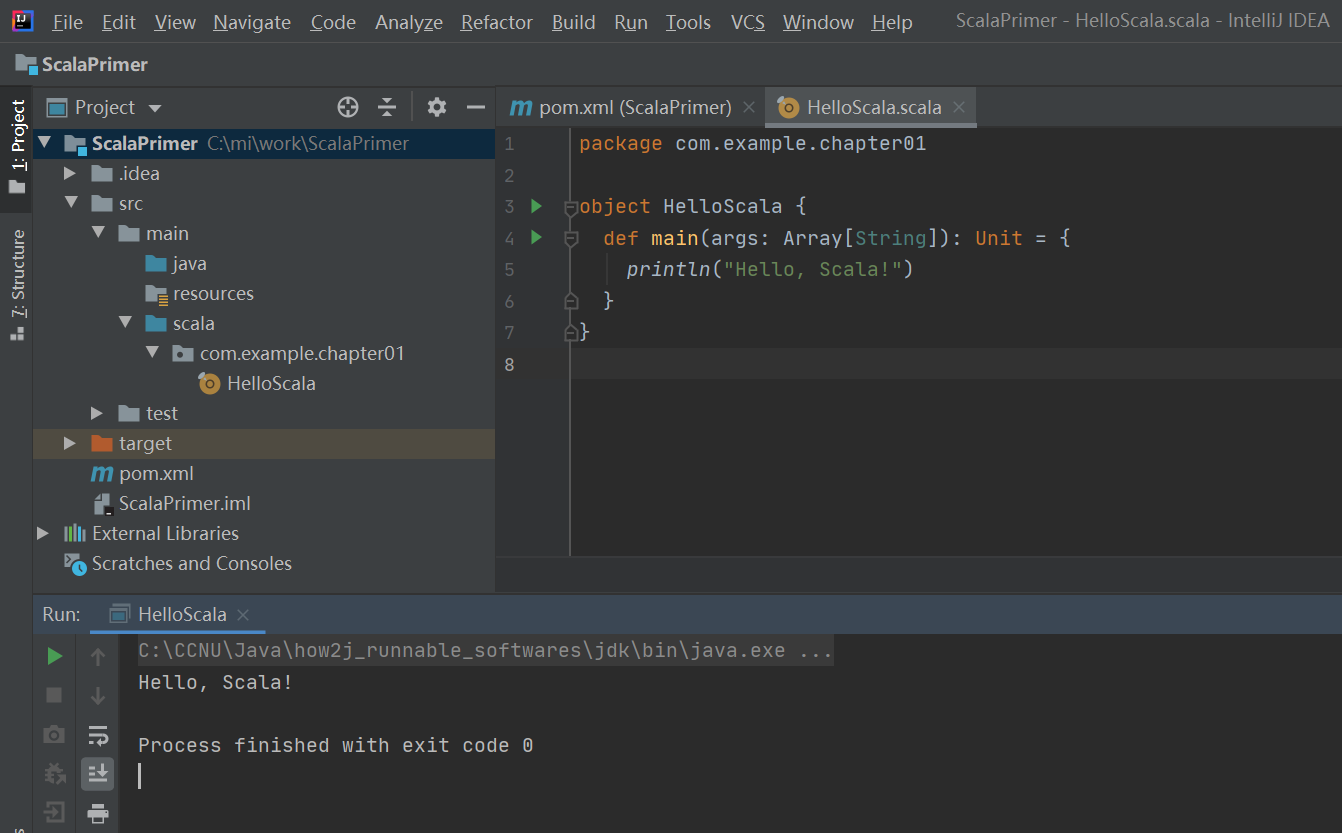Open the Navigate menu
1342x833 pixels.
[x=252, y=22]
